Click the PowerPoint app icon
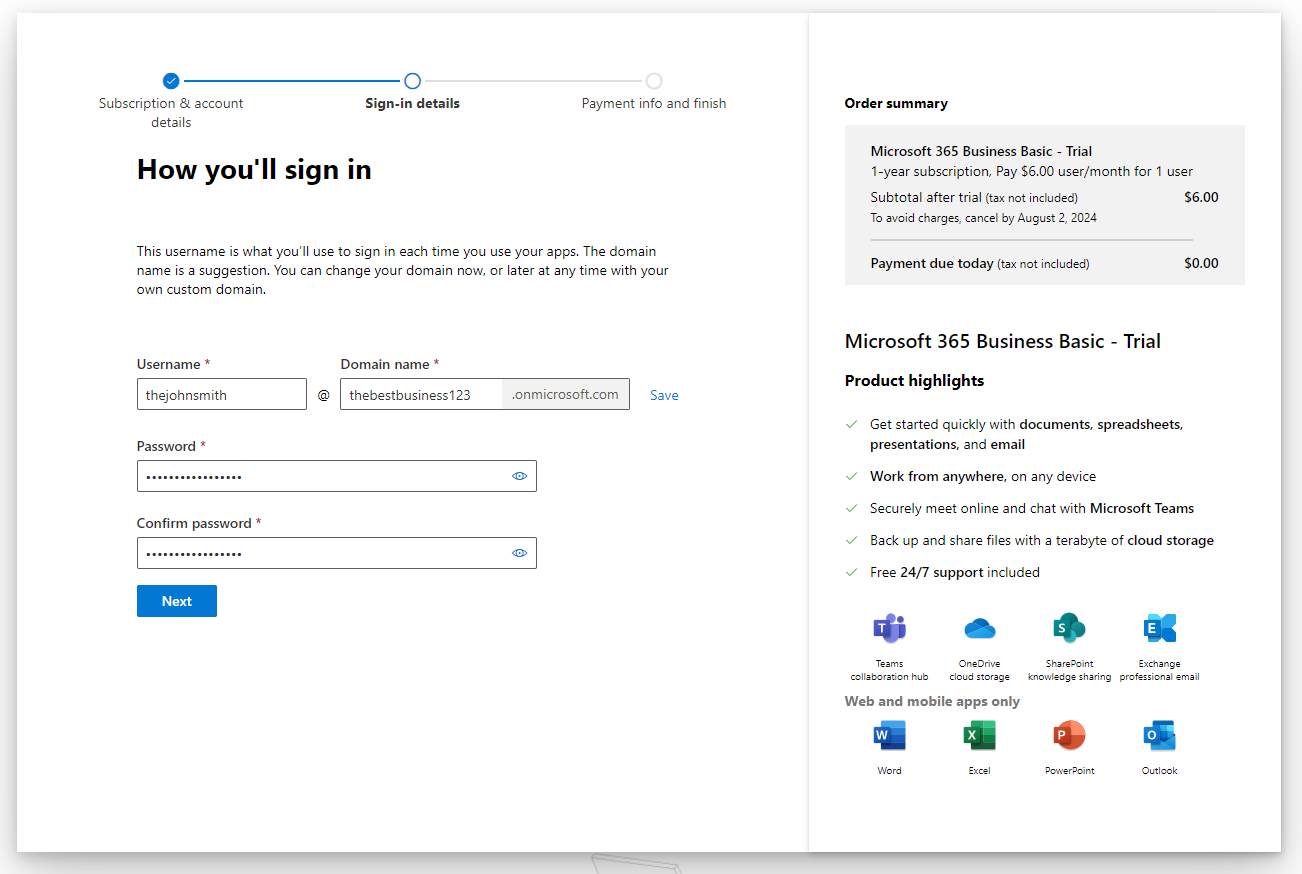This screenshot has height=874, width=1302. [x=1069, y=736]
